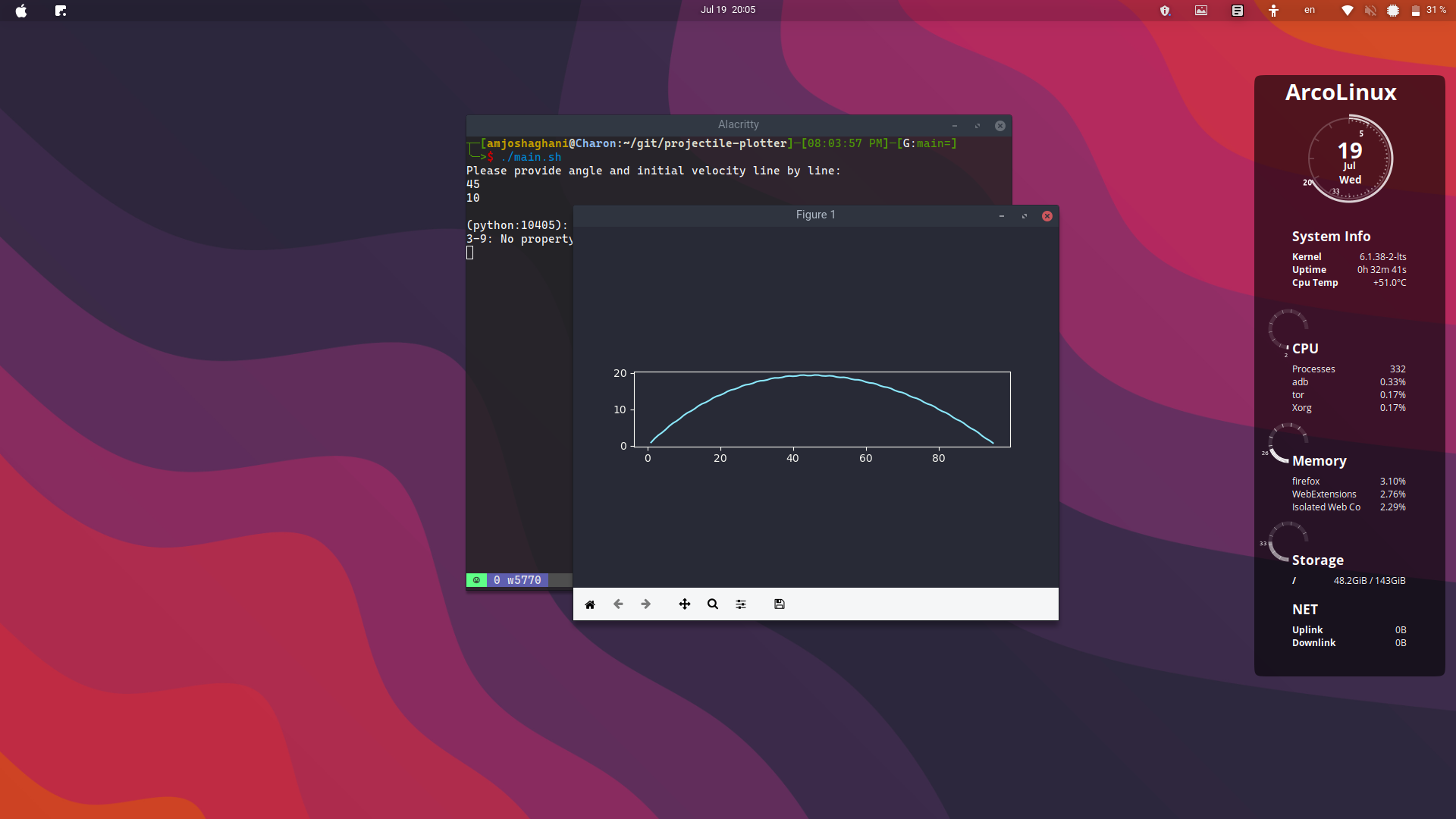Viewport: 1456px width, 819px height.
Task: Select the Zoom magnifier tool
Action: point(713,604)
